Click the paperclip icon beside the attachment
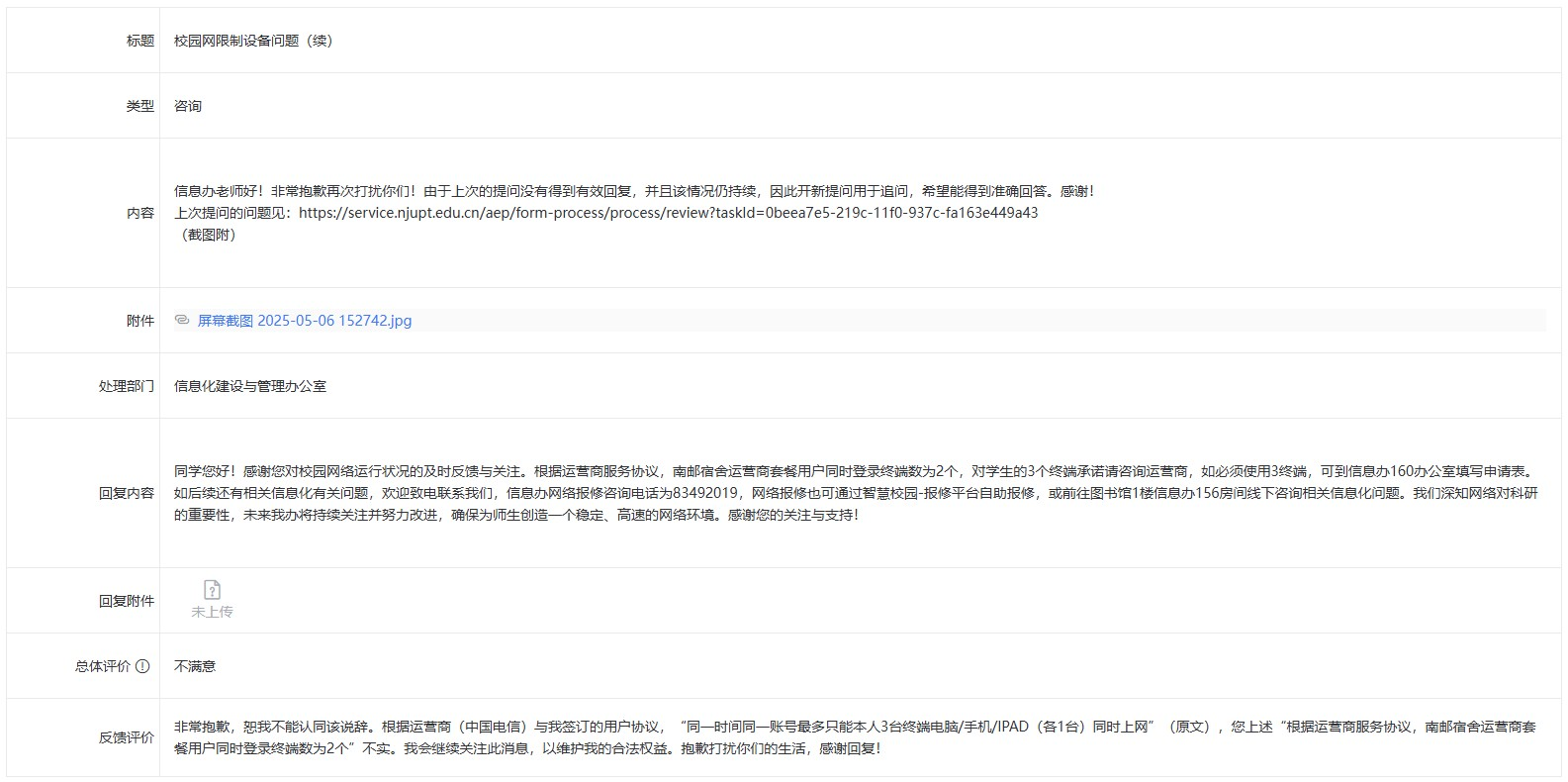The height and width of the screenshot is (782, 1568). coord(182,320)
